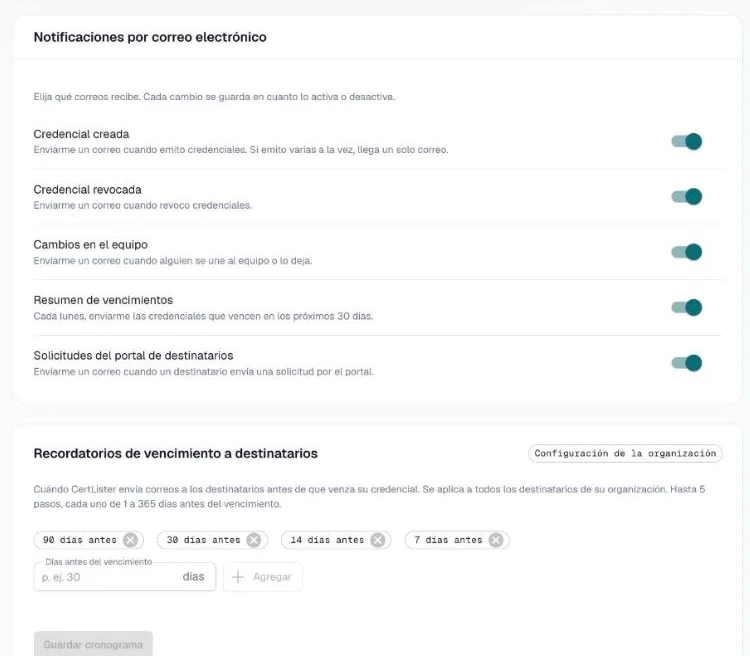
Task: Toggle Resumen de vencimientos switch
Action: [686, 307]
